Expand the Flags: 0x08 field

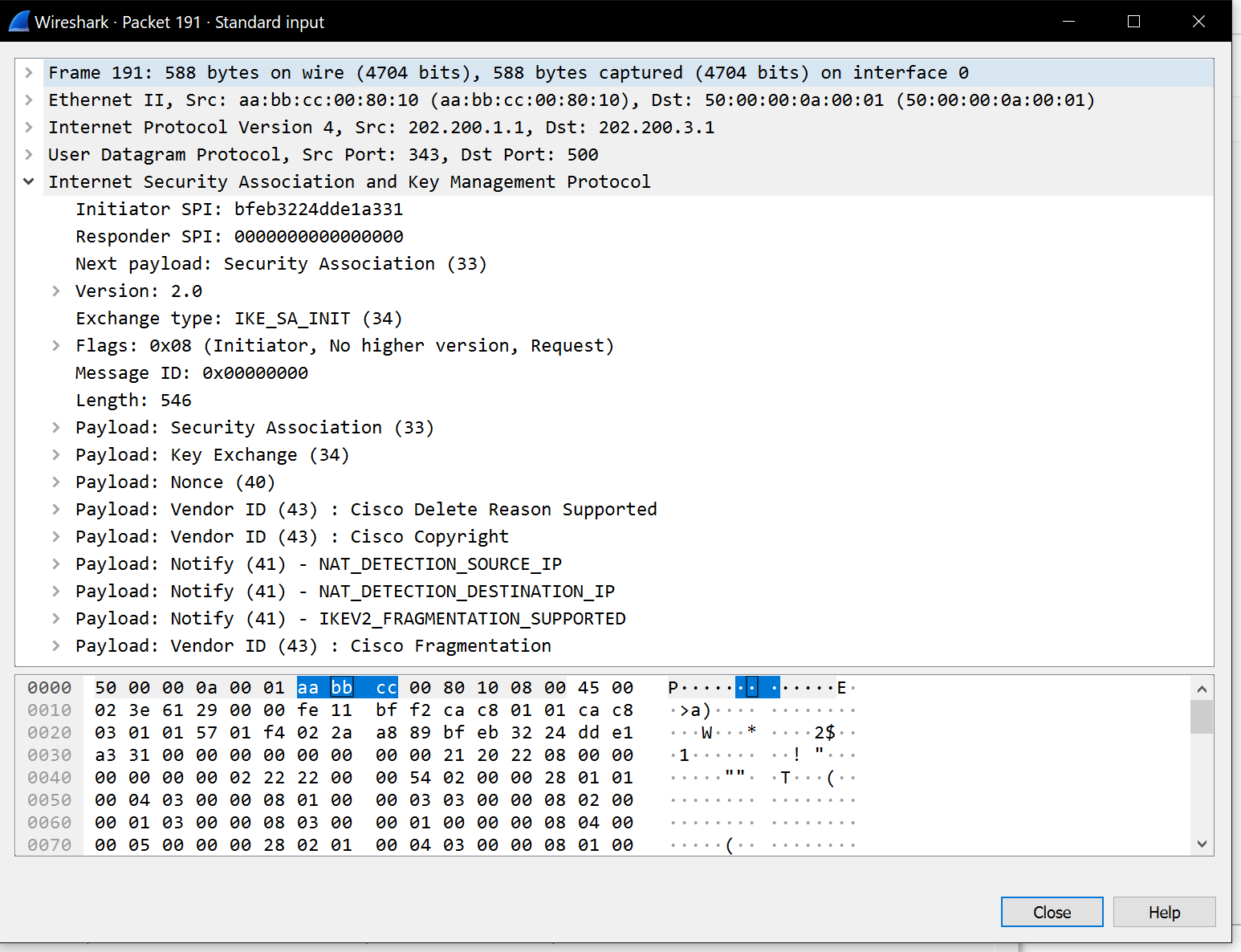pyautogui.click(x=56, y=346)
